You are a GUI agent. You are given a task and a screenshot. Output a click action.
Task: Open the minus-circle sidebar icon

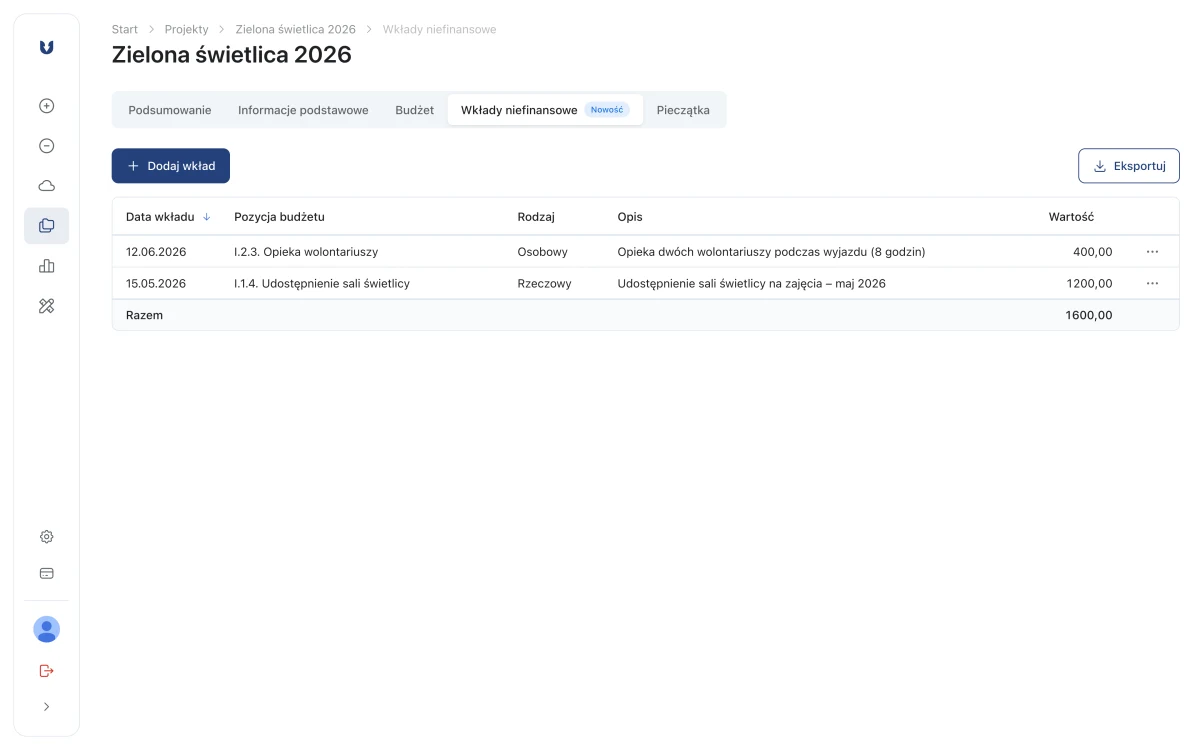[46, 146]
